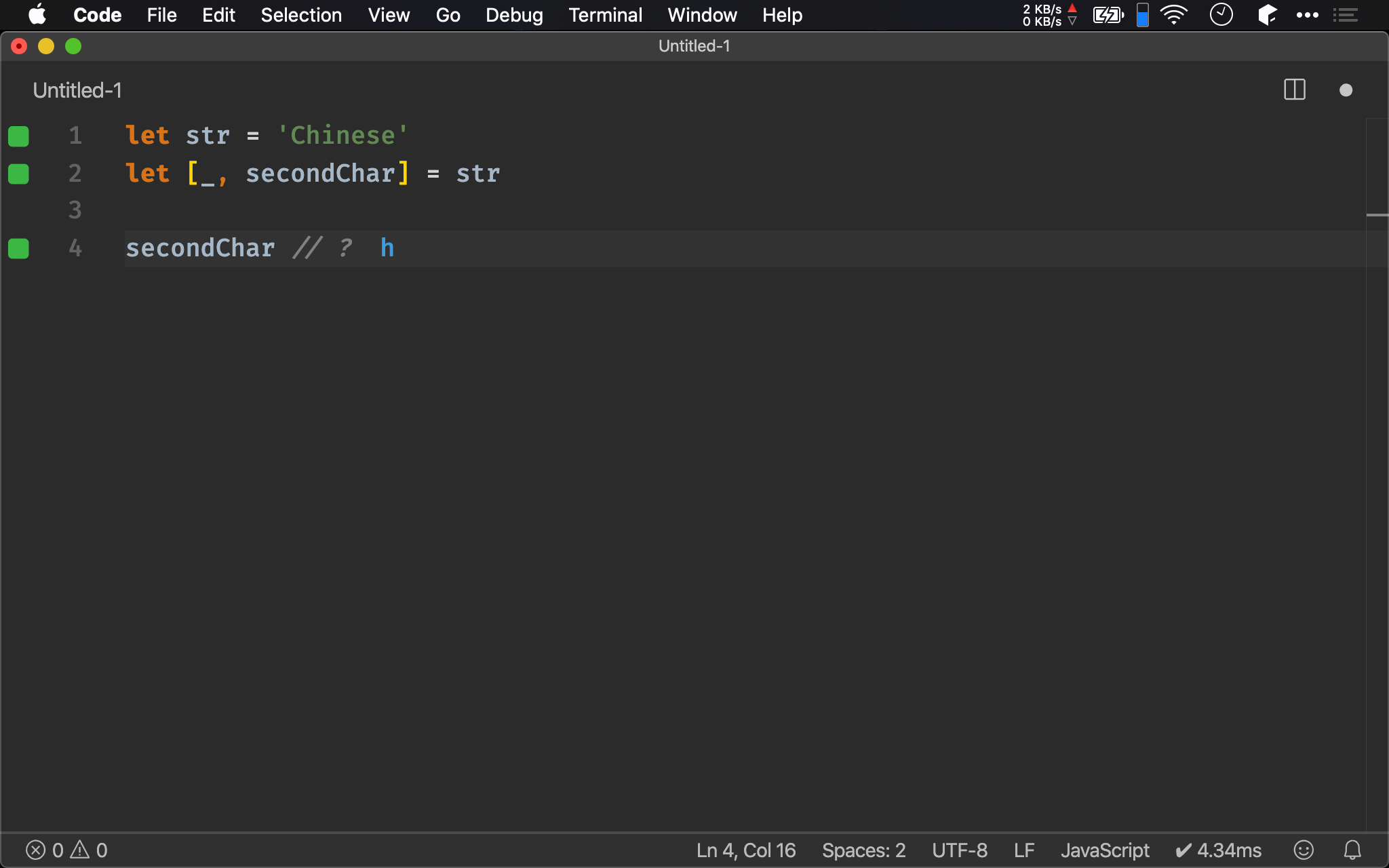Image resolution: width=1389 pixels, height=868 pixels.
Task: Open the Debug menu
Action: [513, 15]
